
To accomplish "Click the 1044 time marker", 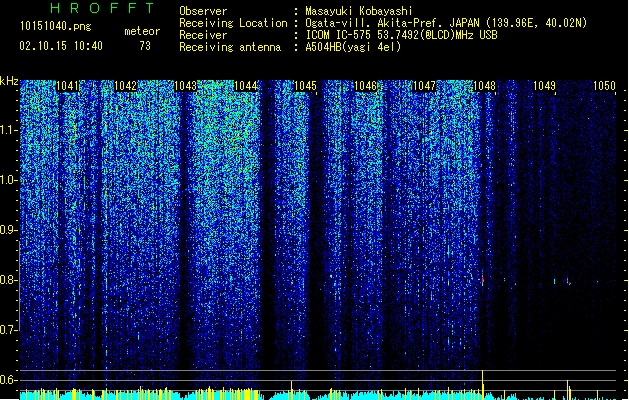I will point(246,86).
